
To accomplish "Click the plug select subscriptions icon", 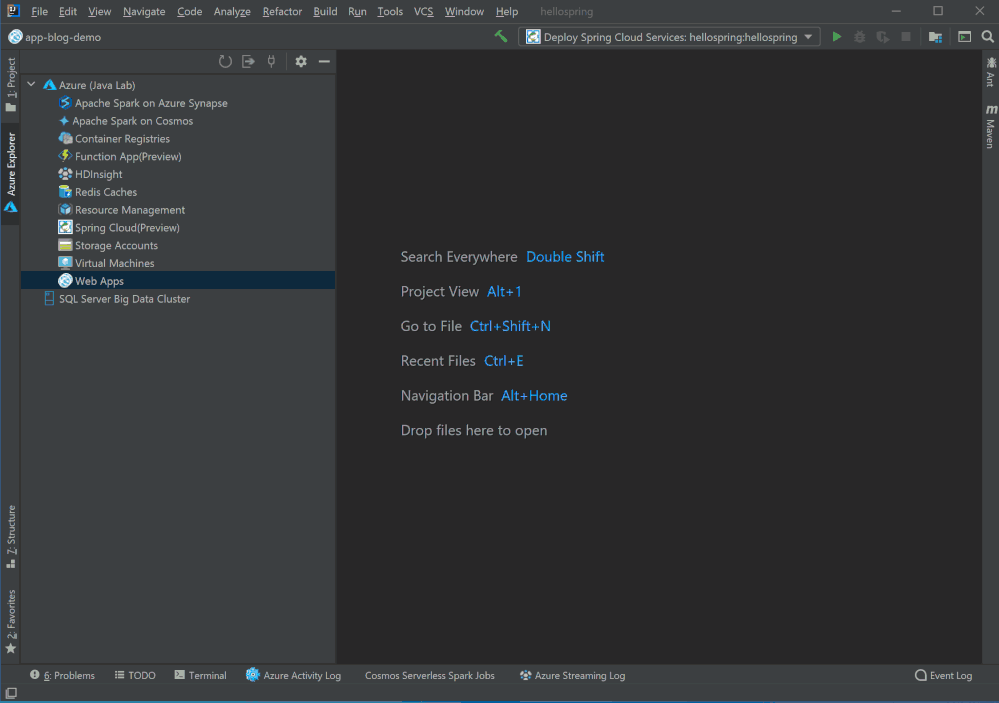I will point(271,61).
